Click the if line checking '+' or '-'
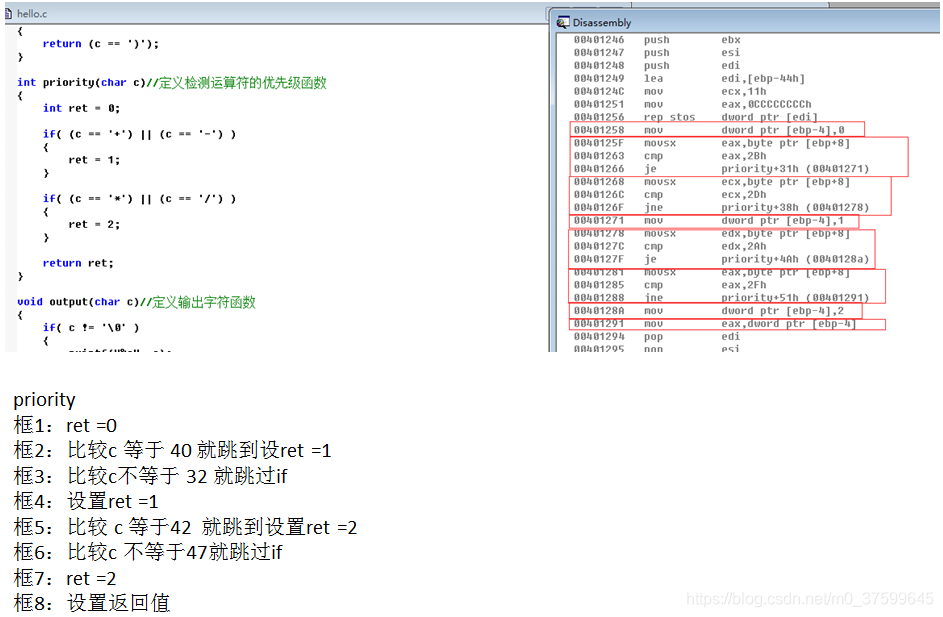Image resolution: width=943 pixels, height=617 pixels. [139, 134]
